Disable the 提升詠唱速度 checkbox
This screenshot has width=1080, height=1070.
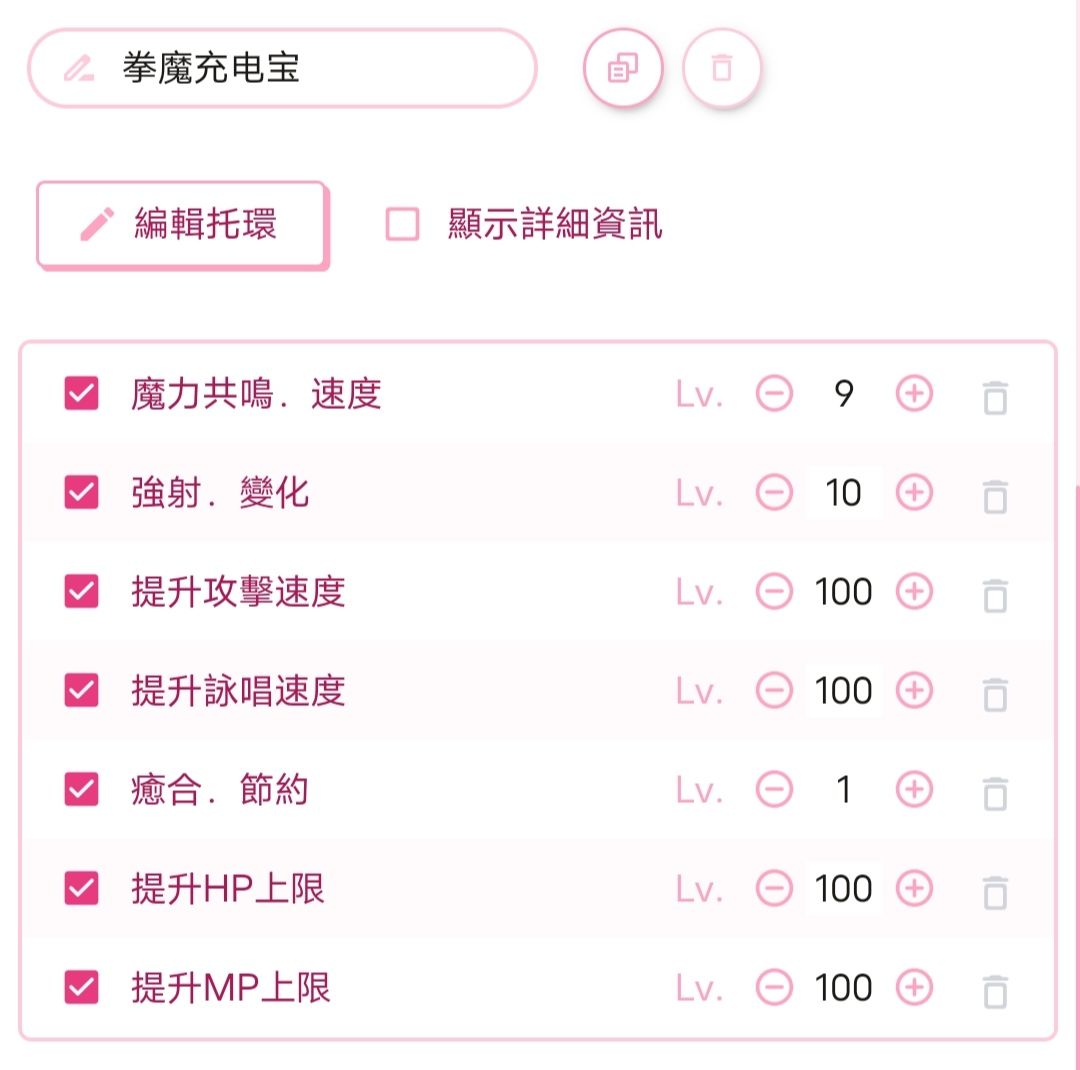81,690
